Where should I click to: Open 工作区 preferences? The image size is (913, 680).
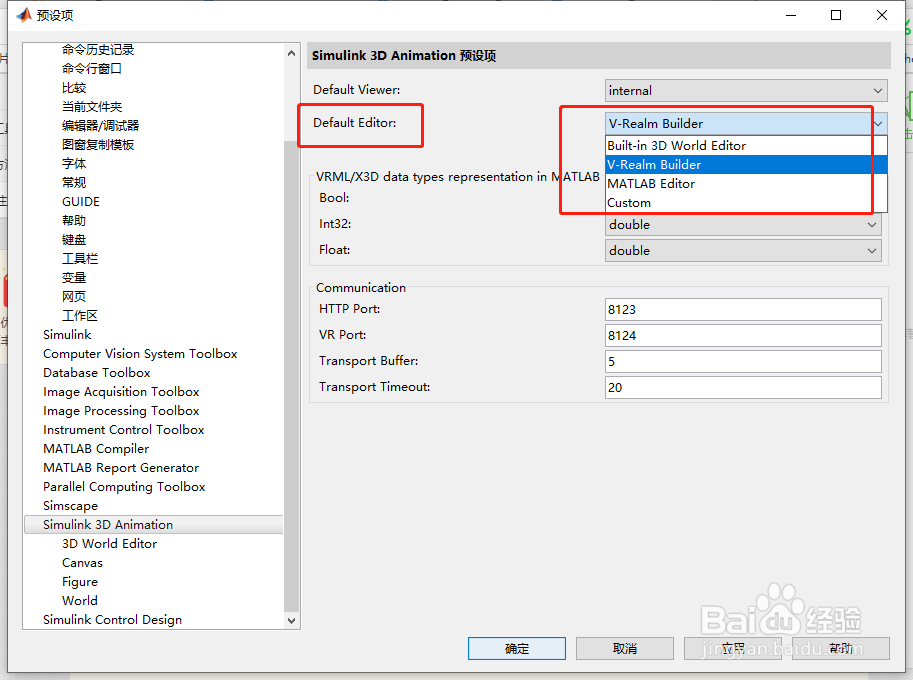(x=80, y=316)
